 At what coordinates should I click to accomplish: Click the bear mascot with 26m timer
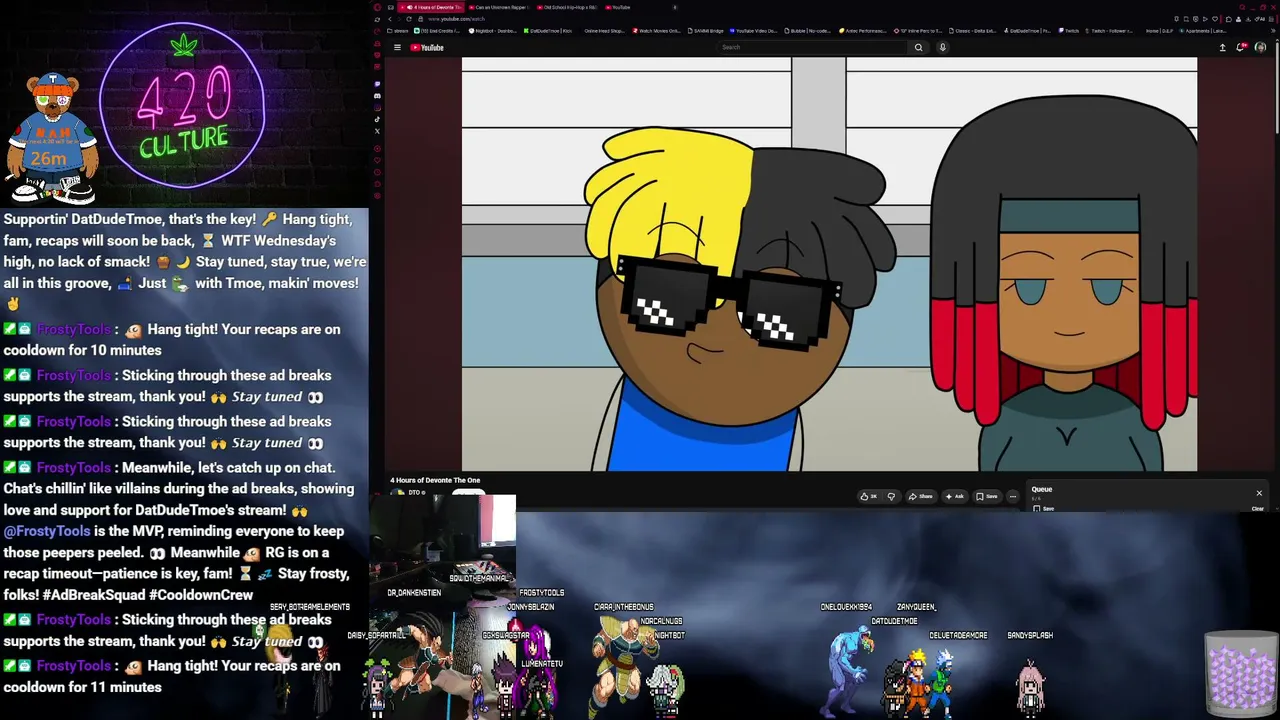[51, 138]
